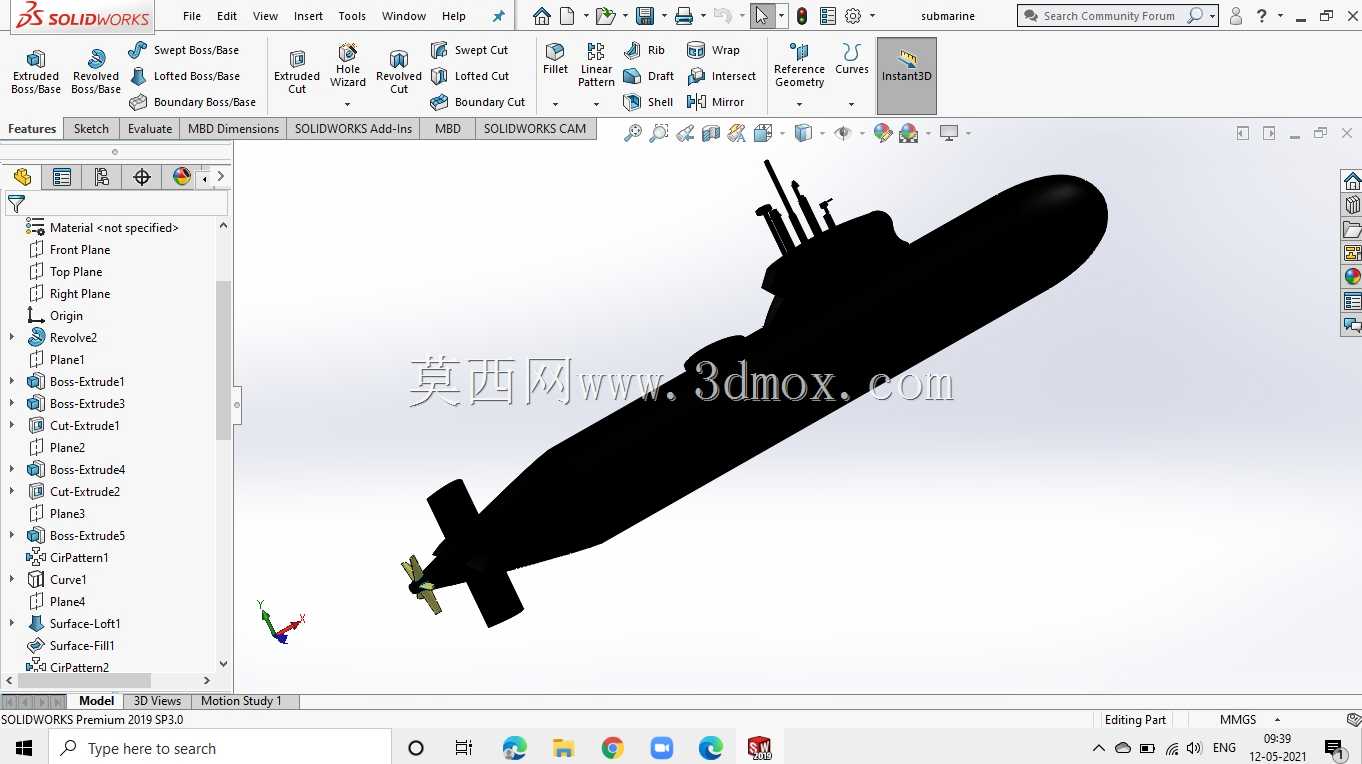Image resolution: width=1362 pixels, height=764 pixels.
Task: Open the Section View tool
Action: pos(711,133)
